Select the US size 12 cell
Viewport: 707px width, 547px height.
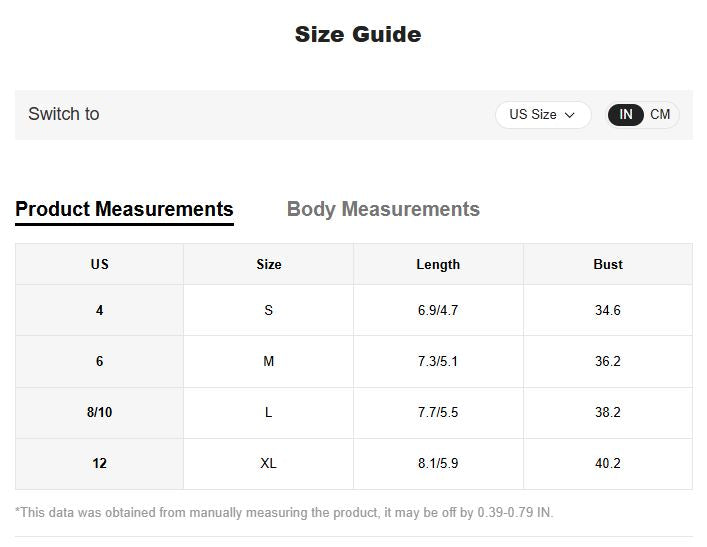(x=99, y=463)
